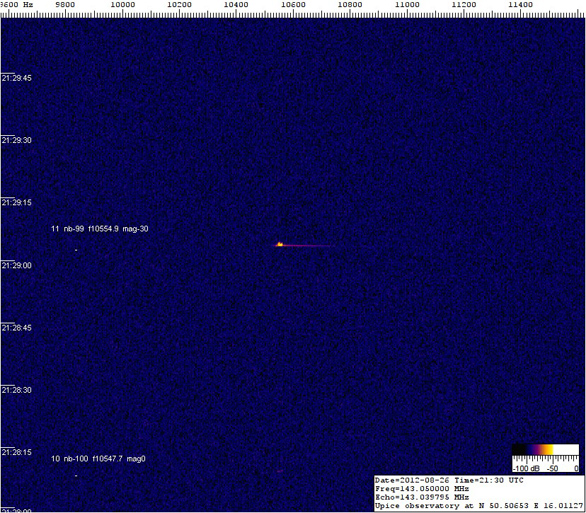Click the Upice observatory coordinates line
Viewport: 586px width, 513px height.
tap(479, 506)
